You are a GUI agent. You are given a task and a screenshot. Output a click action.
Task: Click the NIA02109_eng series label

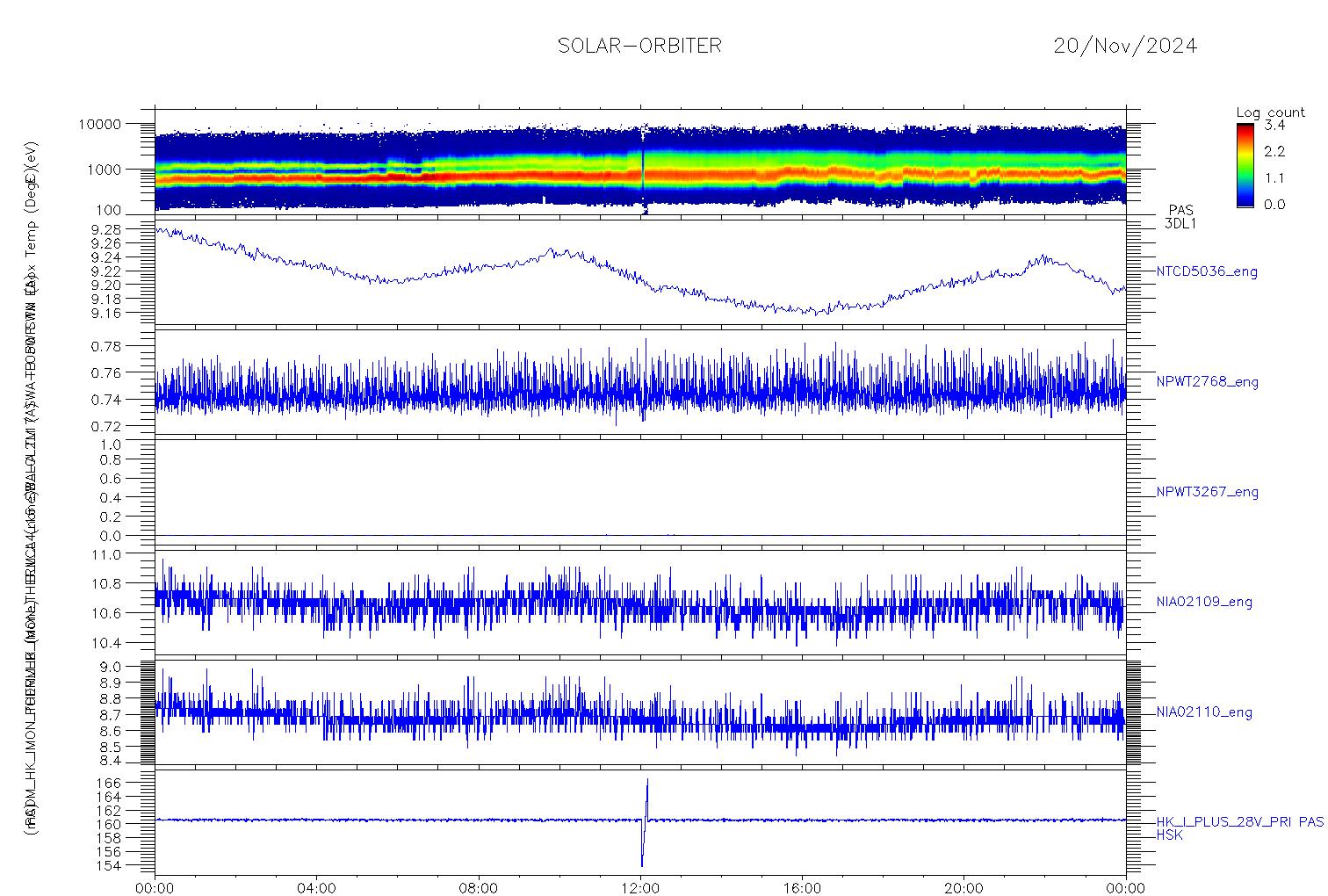(1204, 603)
